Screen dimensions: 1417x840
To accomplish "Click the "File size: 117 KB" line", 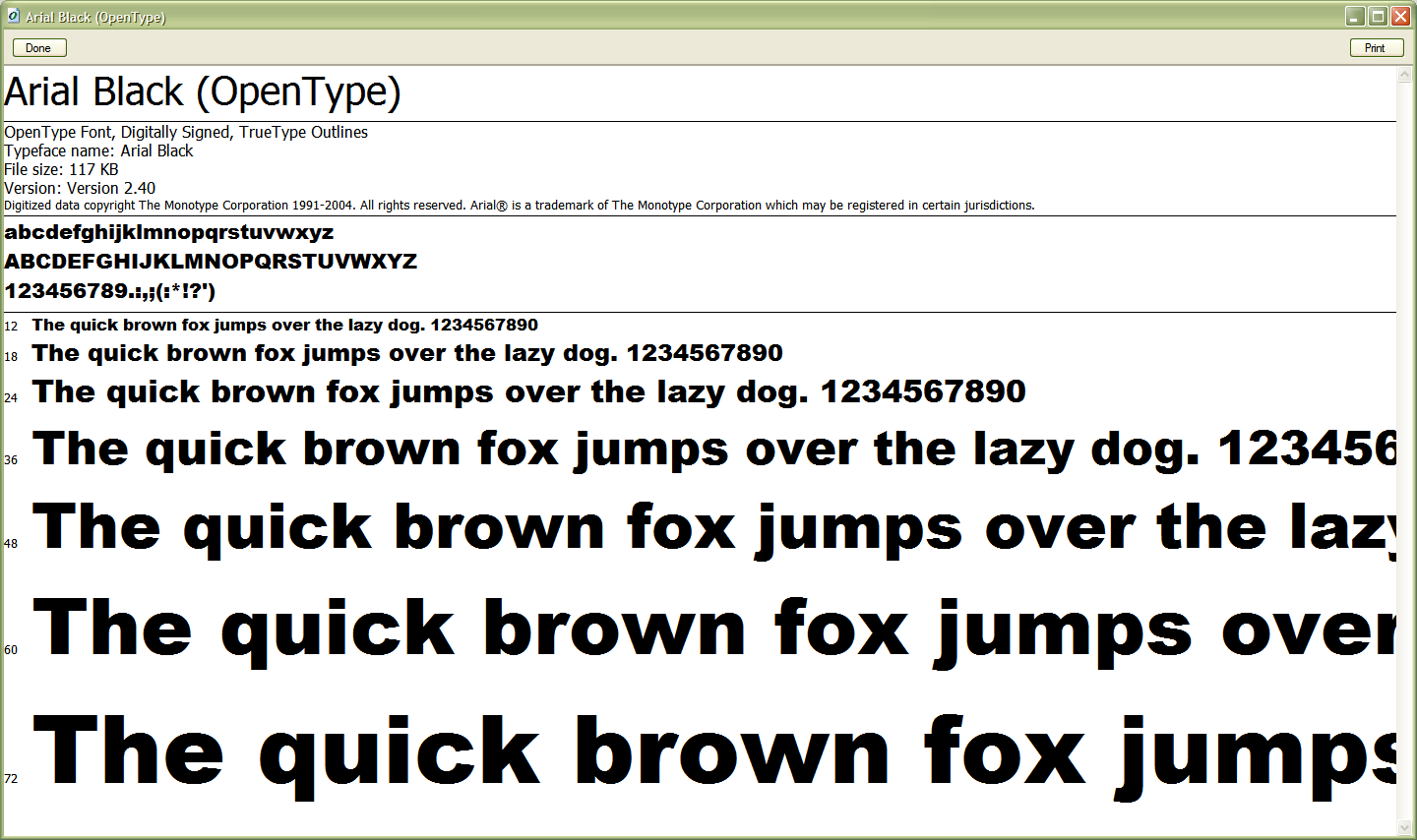I will pyautogui.click(x=61, y=169).
